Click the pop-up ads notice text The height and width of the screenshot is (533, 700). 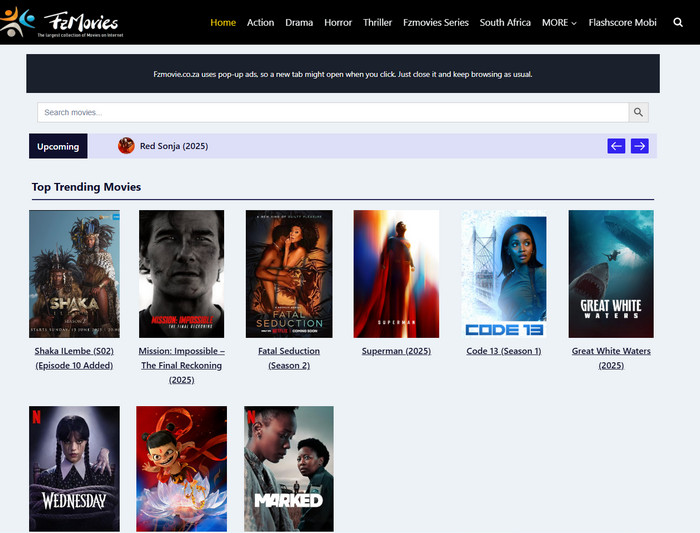point(343,74)
